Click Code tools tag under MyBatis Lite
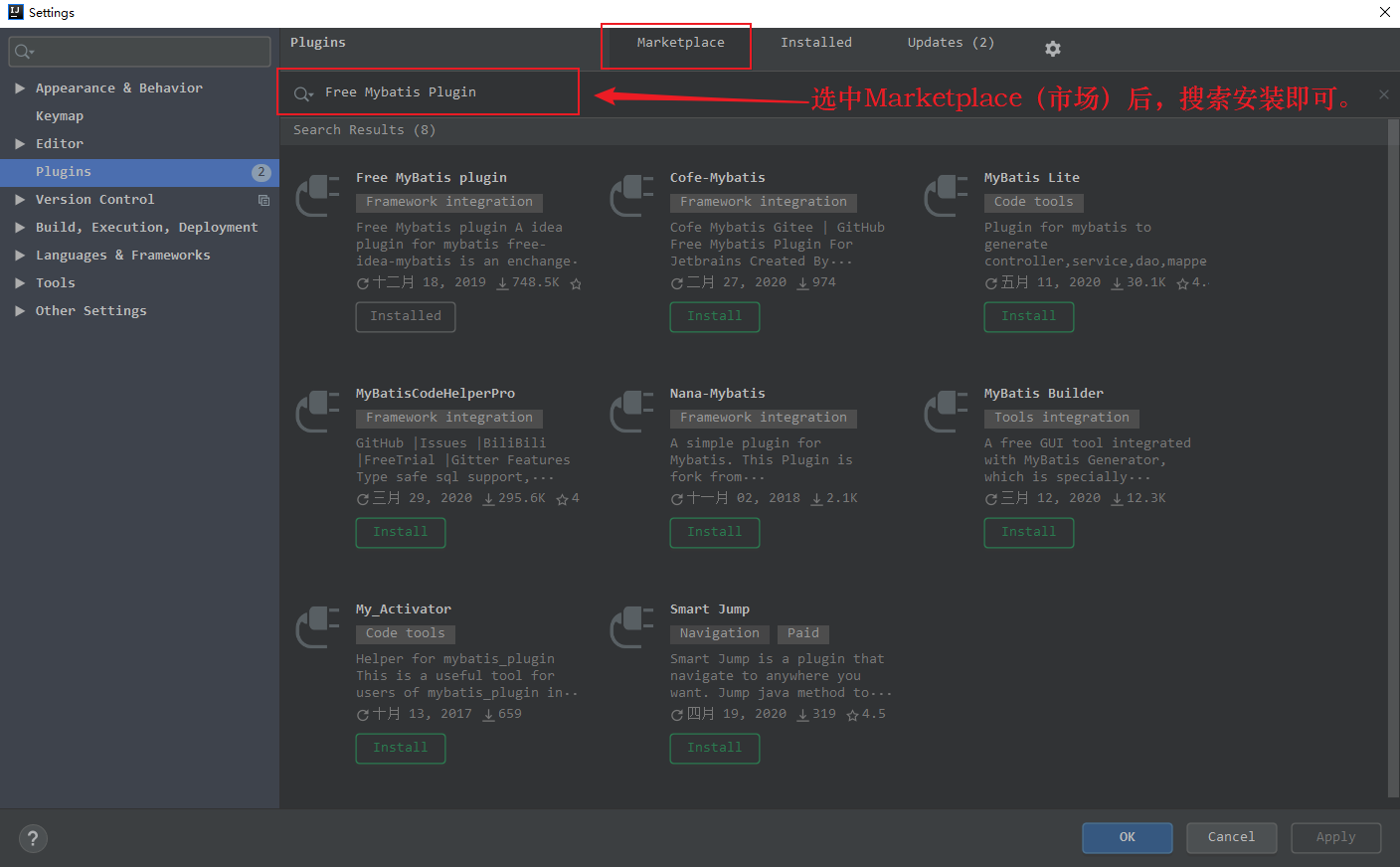1400x867 pixels. click(x=1034, y=203)
